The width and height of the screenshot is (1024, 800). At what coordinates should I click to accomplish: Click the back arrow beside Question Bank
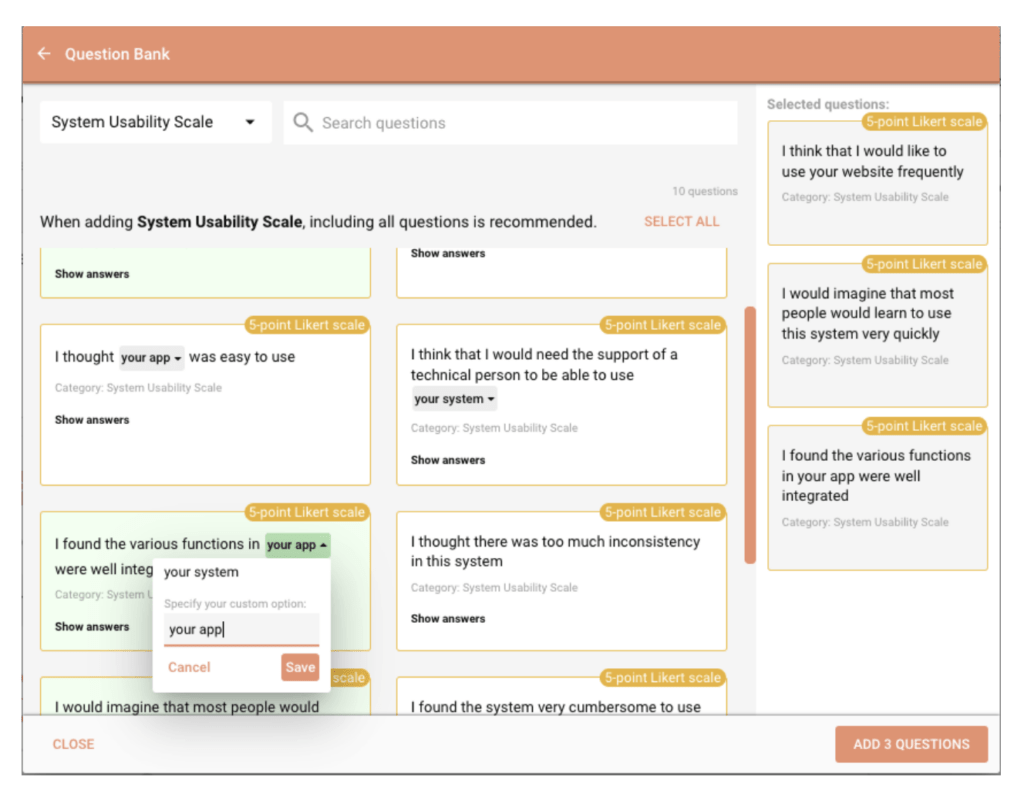click(44, 54)
